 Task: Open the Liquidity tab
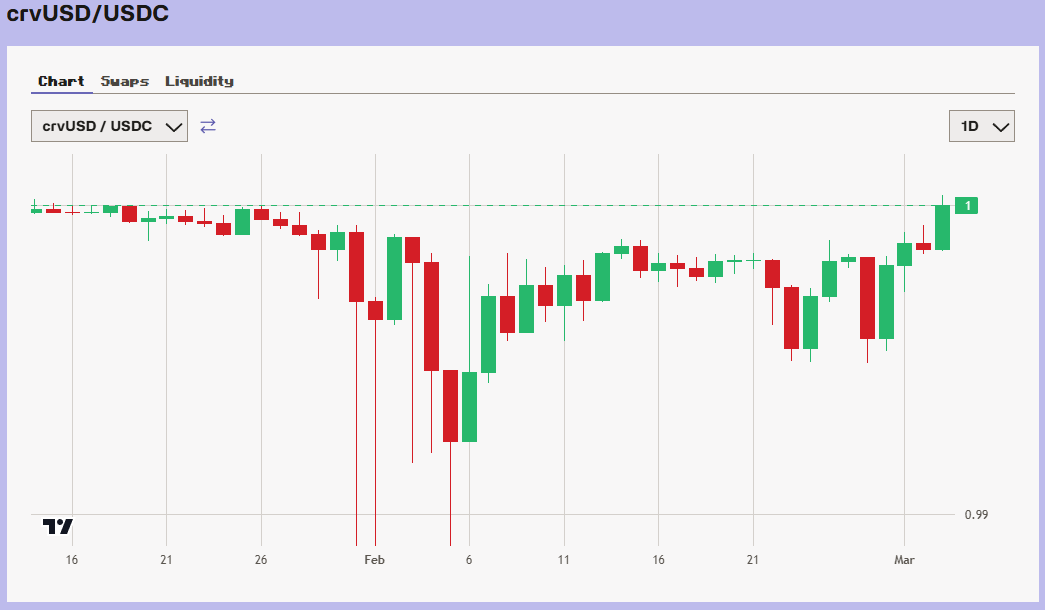[199, 81]
